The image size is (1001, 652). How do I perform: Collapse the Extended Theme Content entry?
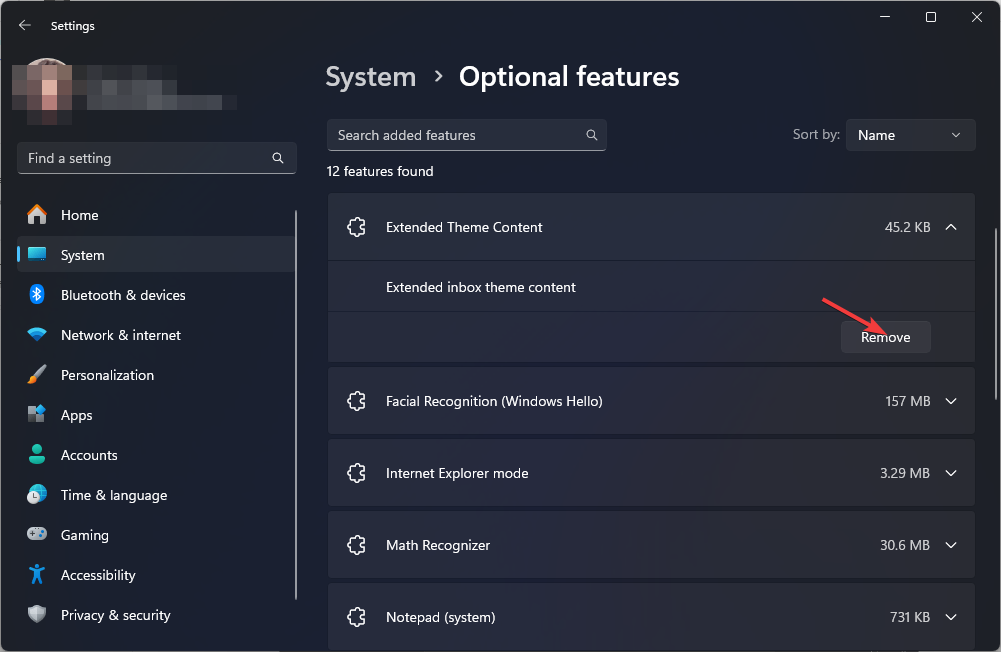point(951,227)
